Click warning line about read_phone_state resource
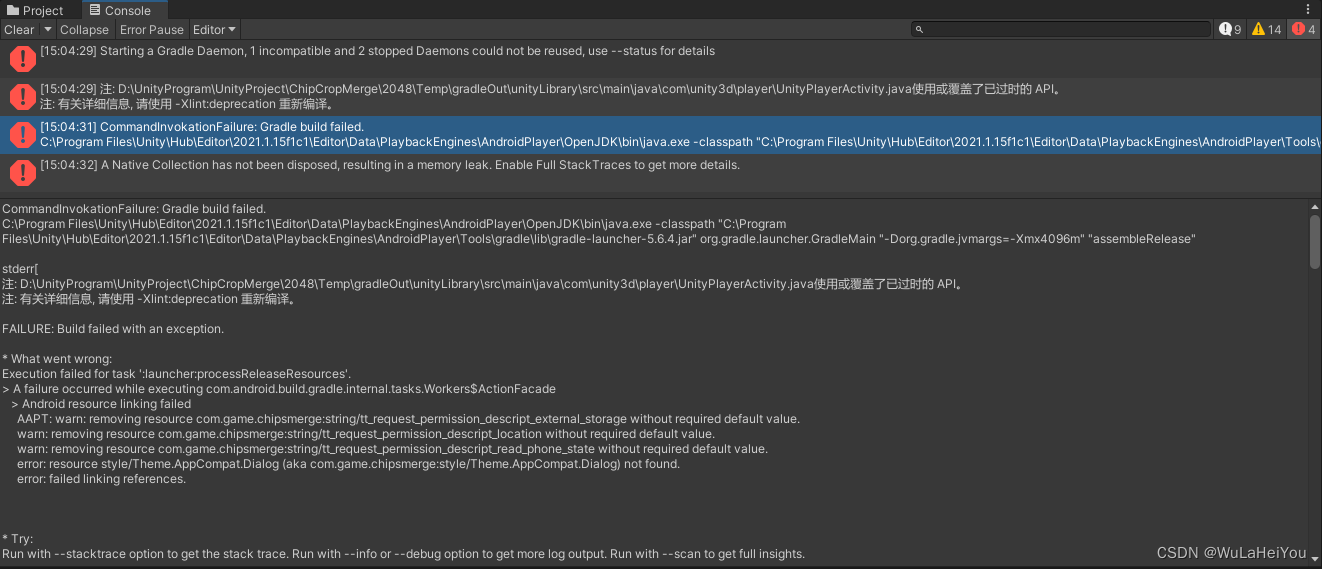1322x569 pixels. click(392, 449)
